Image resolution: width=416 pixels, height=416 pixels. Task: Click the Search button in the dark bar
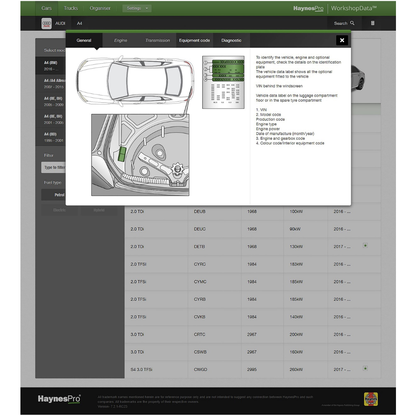[344, 23]
